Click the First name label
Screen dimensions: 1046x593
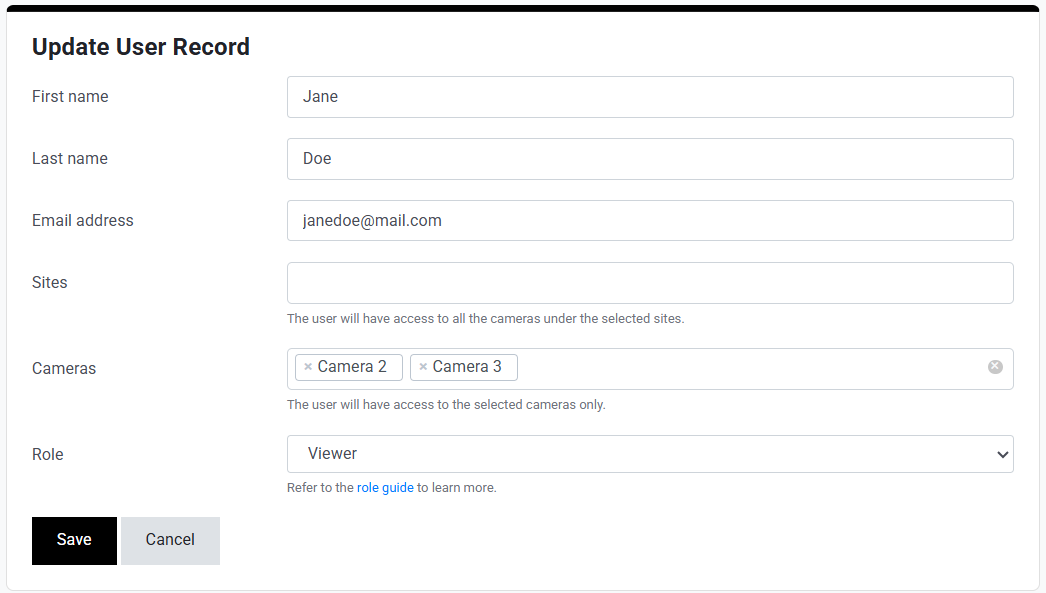70,97
